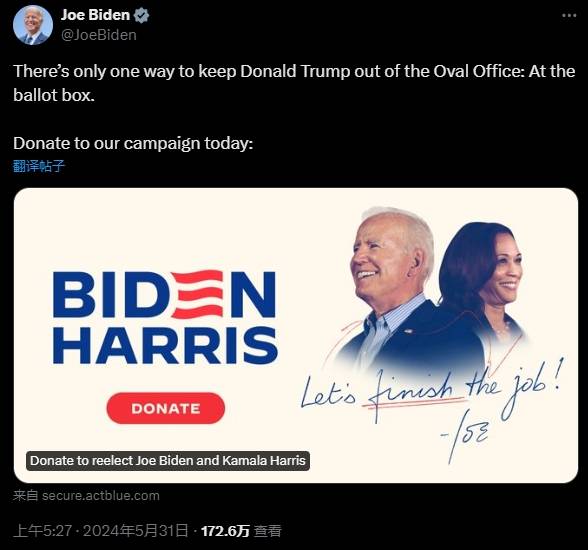Click the 2024年5月31日 post date
Viewport: 588px width, 550px height.
click(x=135, y=531)
